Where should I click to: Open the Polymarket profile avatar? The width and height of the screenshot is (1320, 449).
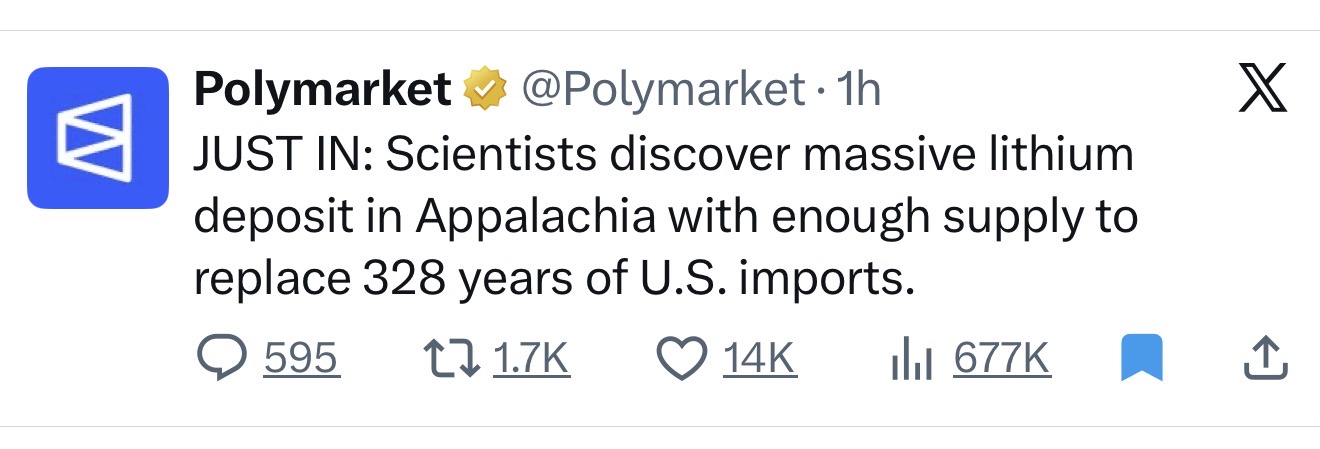tap(97, 138)
